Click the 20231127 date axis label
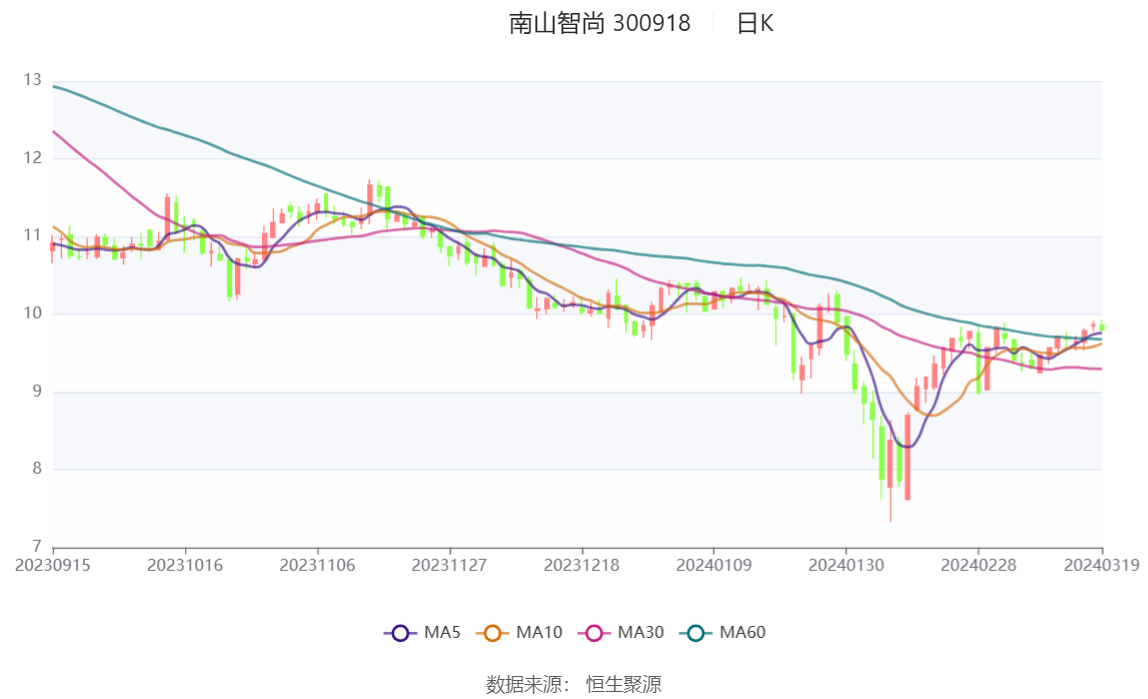This screenshot has width=1148, height=699. click(x=450, y=566)
